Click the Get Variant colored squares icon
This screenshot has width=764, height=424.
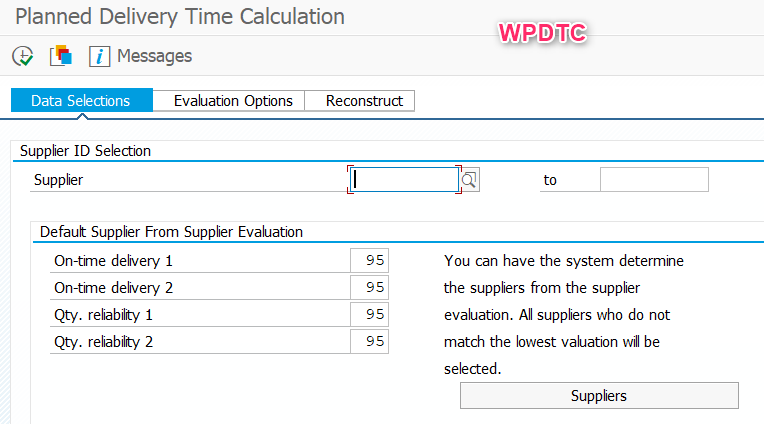click(60, 56)
